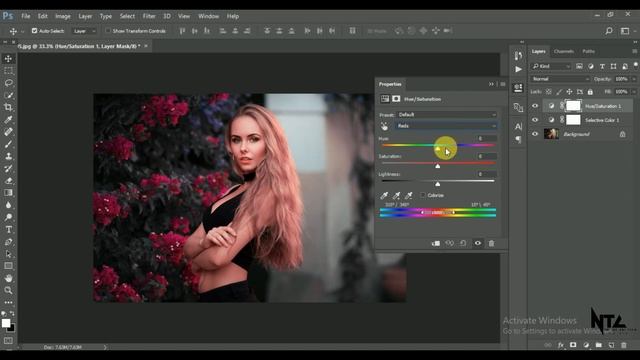Click the create new layer button

[x=611, y=345]
